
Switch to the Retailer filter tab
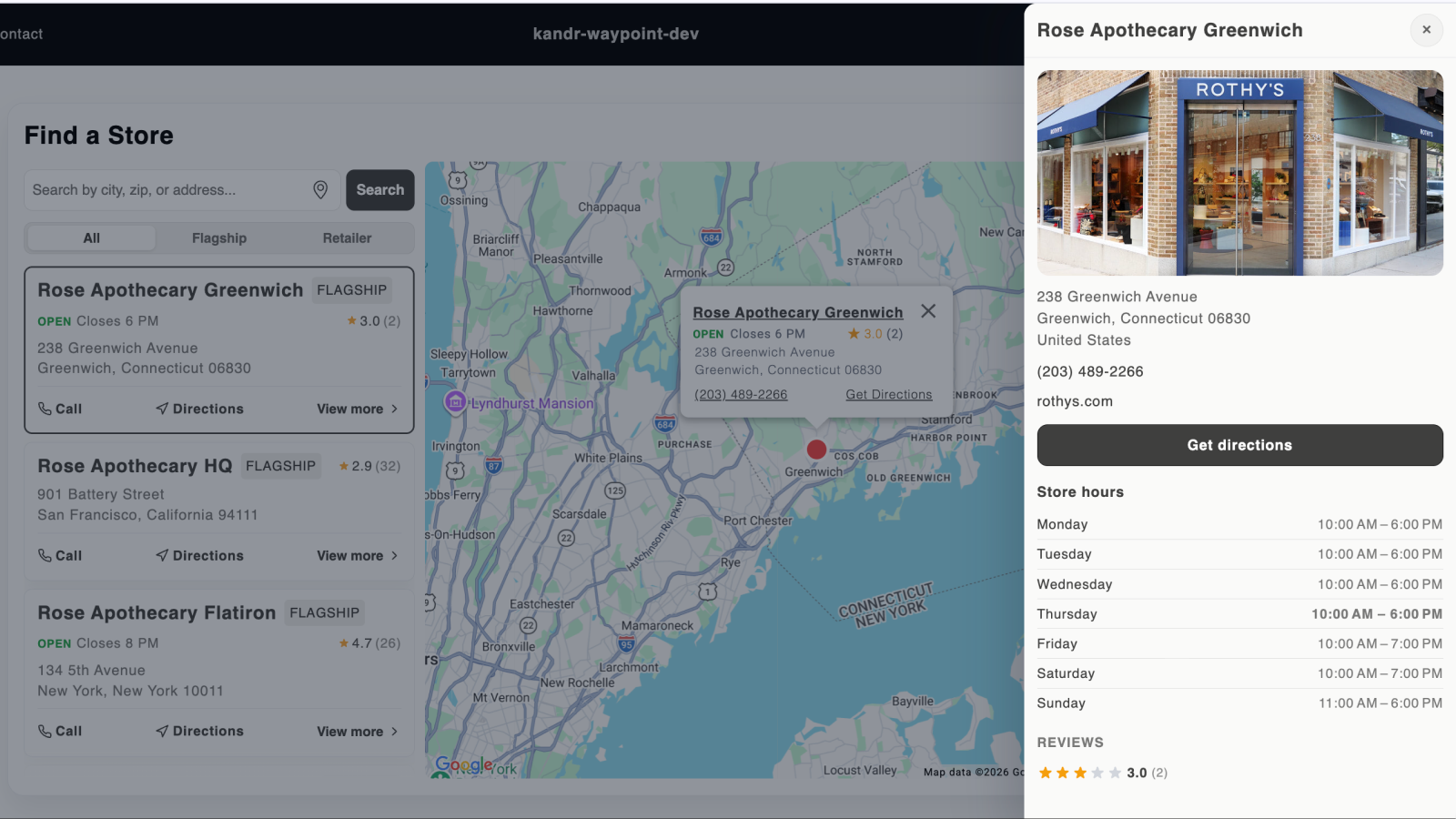(x=347, y=238)
